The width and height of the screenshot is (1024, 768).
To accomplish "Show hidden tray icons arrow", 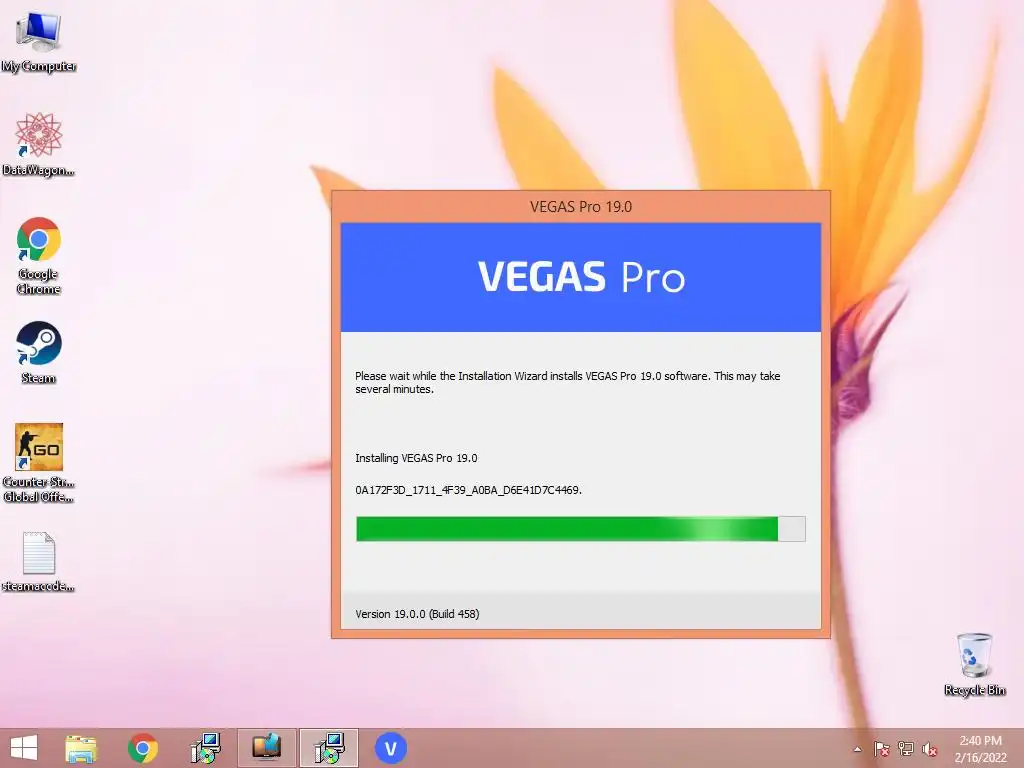I will 857,749.
